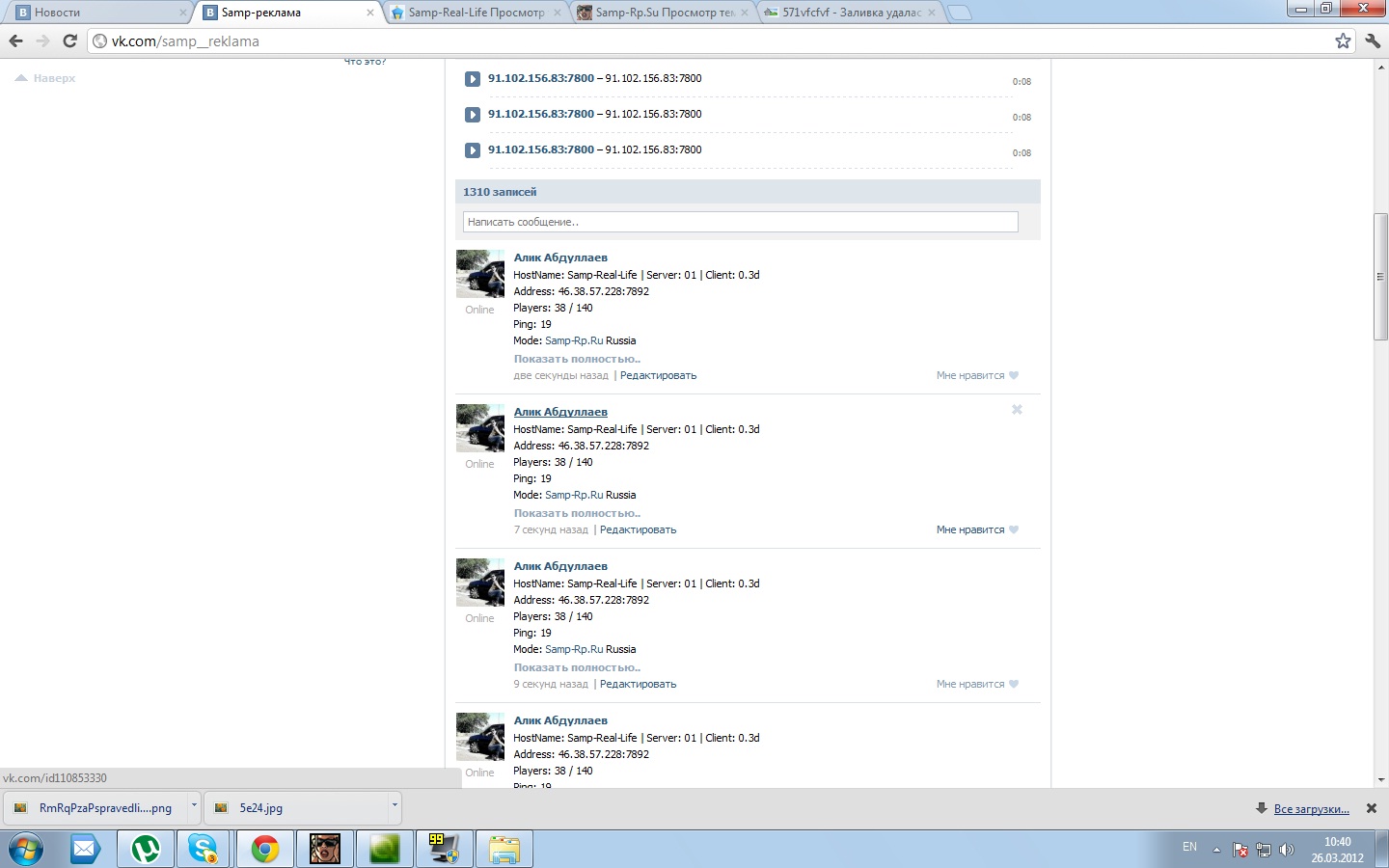This screenshot has width=1389, height=868.
Task: Open the Алик Абдуллаев name link in the first post
Action: click(560, 258)
